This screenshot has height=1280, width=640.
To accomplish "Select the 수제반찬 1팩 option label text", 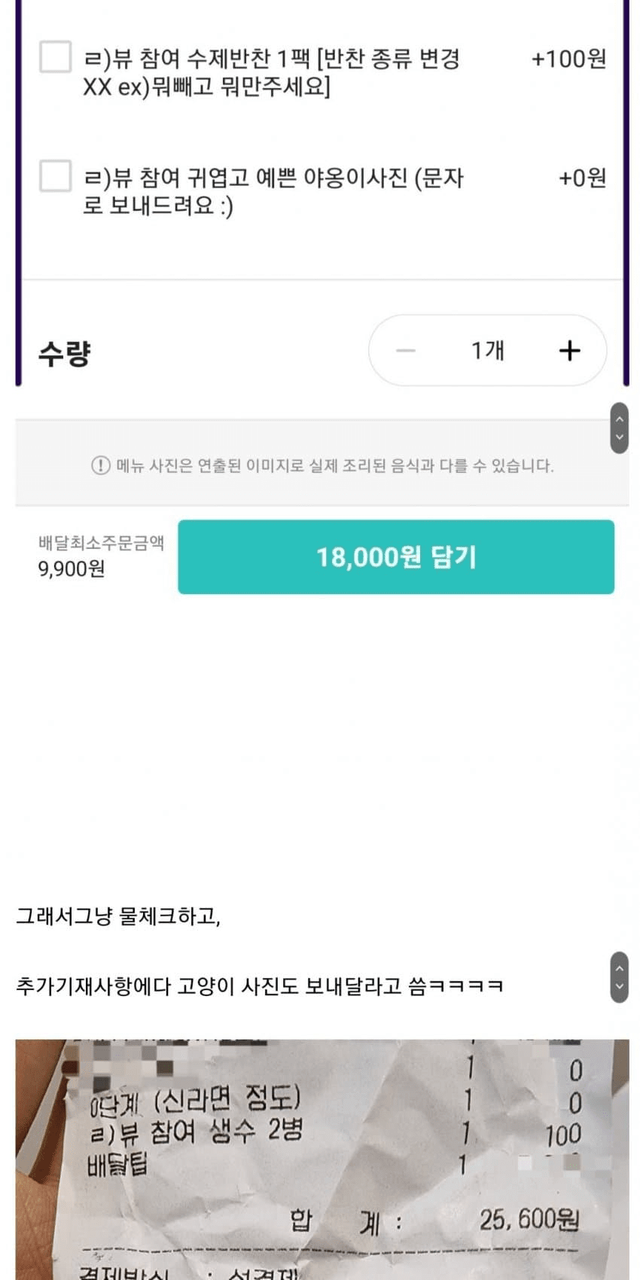I will (x=272, y=73).
